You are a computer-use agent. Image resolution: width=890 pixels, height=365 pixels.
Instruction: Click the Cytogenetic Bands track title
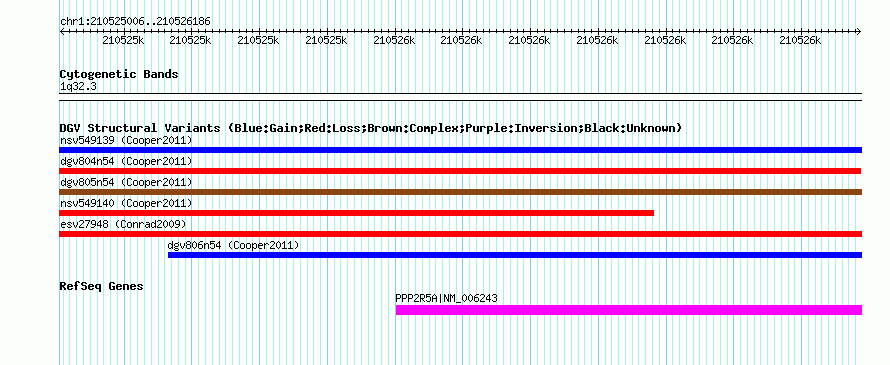pos(119,74)
